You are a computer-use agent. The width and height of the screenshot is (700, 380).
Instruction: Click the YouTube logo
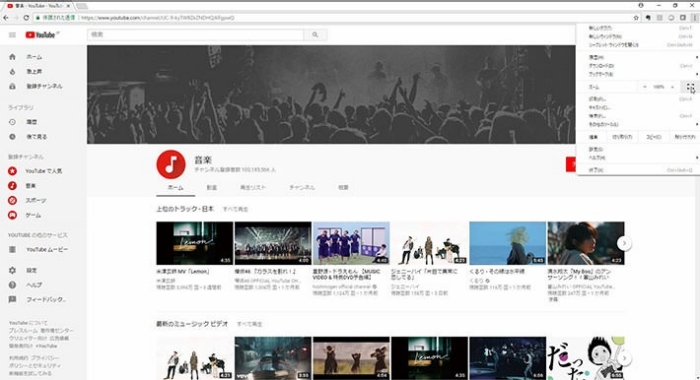tap(42, 35)
